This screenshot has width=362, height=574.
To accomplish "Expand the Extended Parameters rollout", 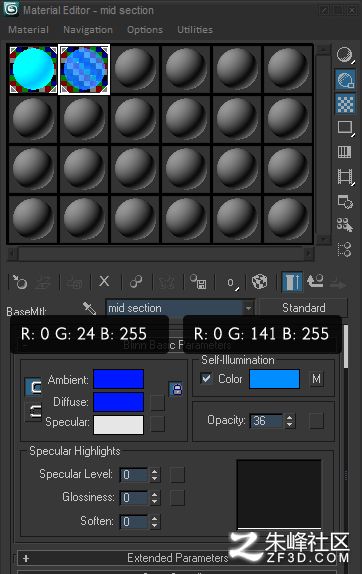I will tap(178, 558).
